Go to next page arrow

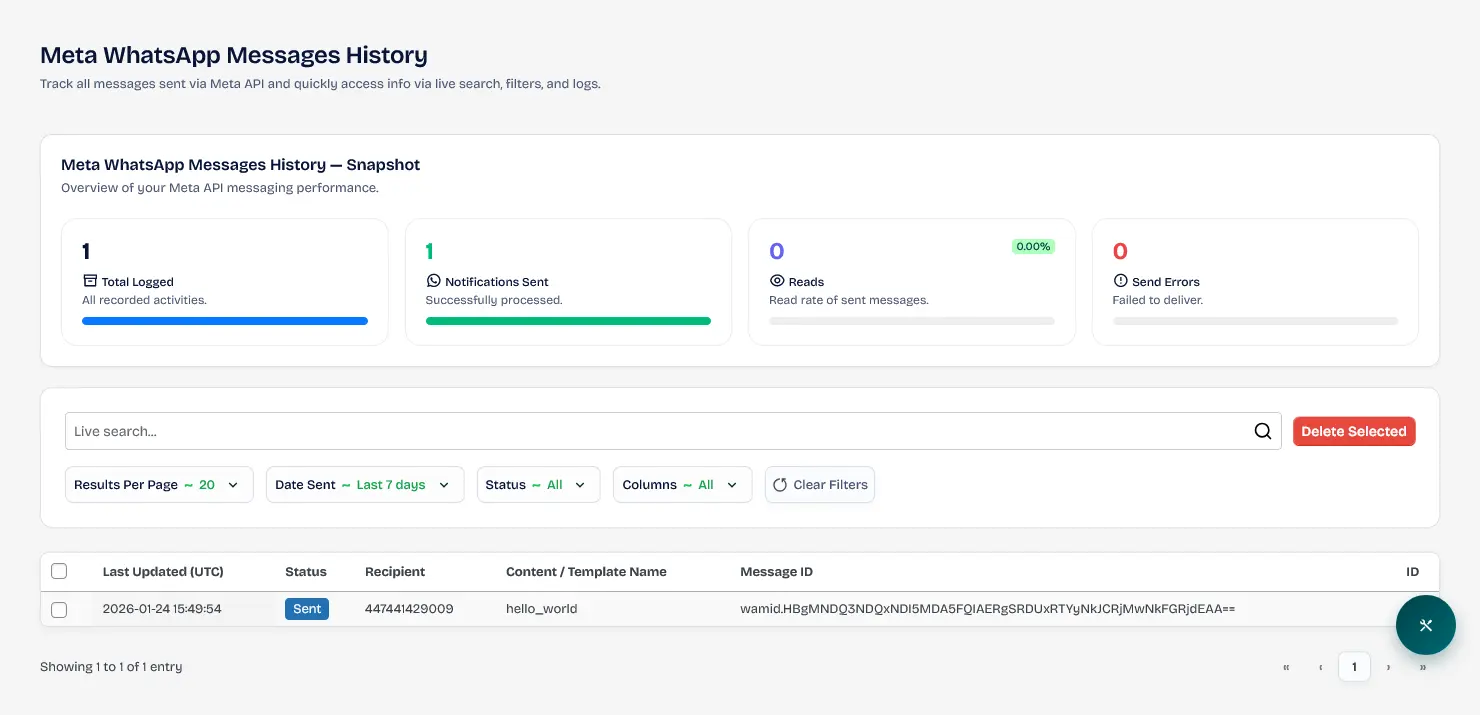[1388, 667]
